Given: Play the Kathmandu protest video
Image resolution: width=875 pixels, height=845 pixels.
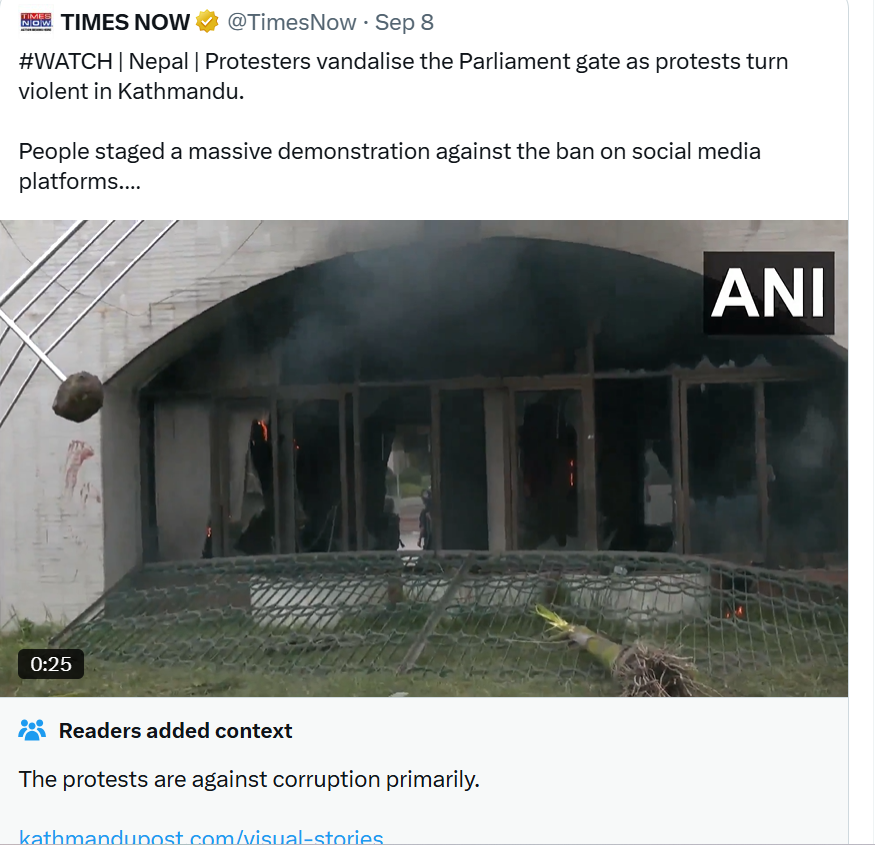Looking at the screenshot, I should pyautogui.click(x=424, y=458).
